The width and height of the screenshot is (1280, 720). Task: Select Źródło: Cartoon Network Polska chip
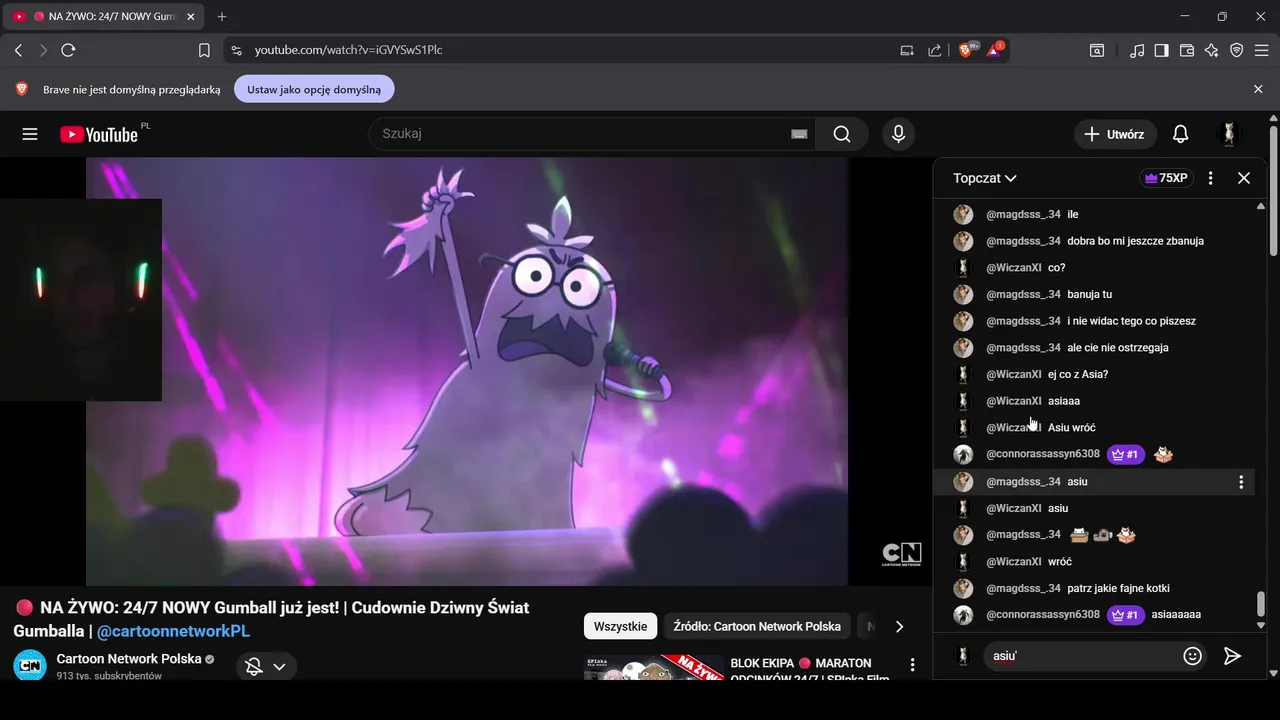pyautogui.click(x=757, y=626)
